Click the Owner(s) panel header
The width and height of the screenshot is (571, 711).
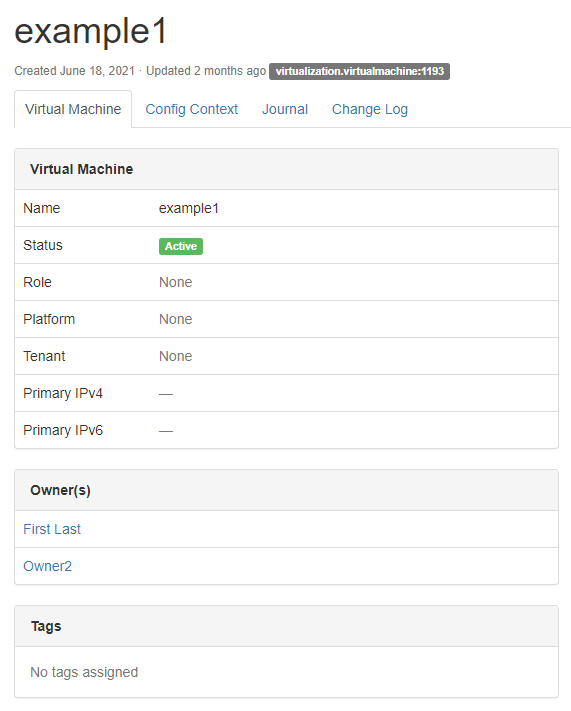pos(286,490)
